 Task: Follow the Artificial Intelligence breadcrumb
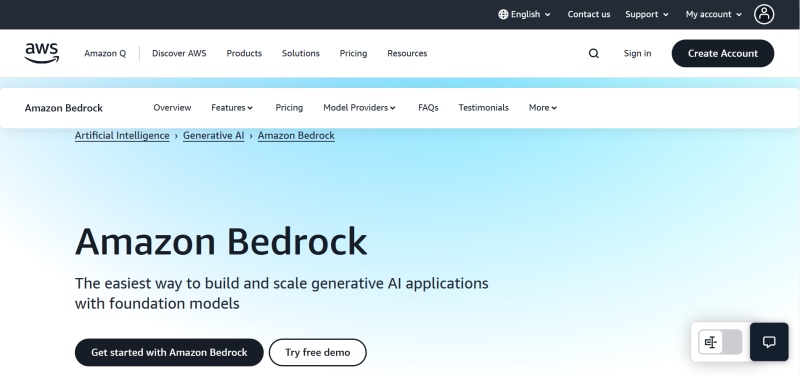[x=122, y=136]
